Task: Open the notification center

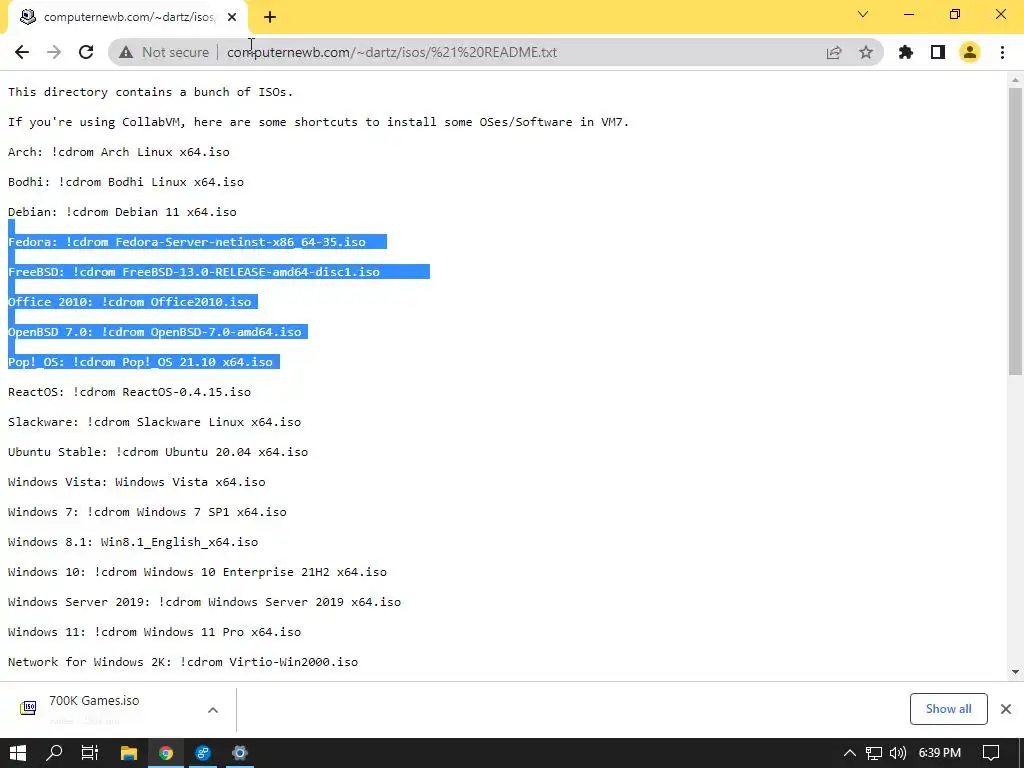Action: click(991, 753)
